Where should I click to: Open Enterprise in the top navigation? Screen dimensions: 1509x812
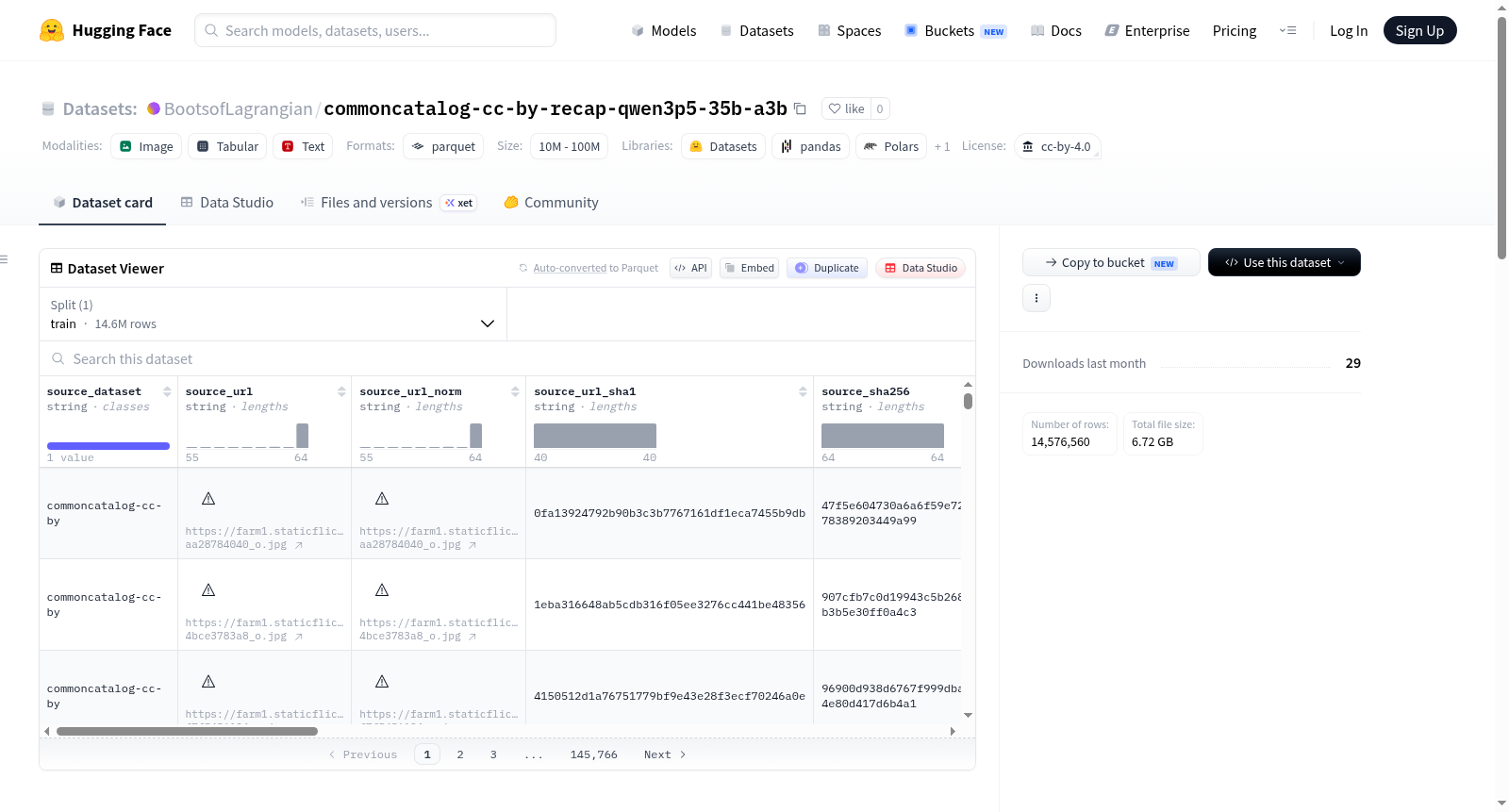tap(1147, 30)
